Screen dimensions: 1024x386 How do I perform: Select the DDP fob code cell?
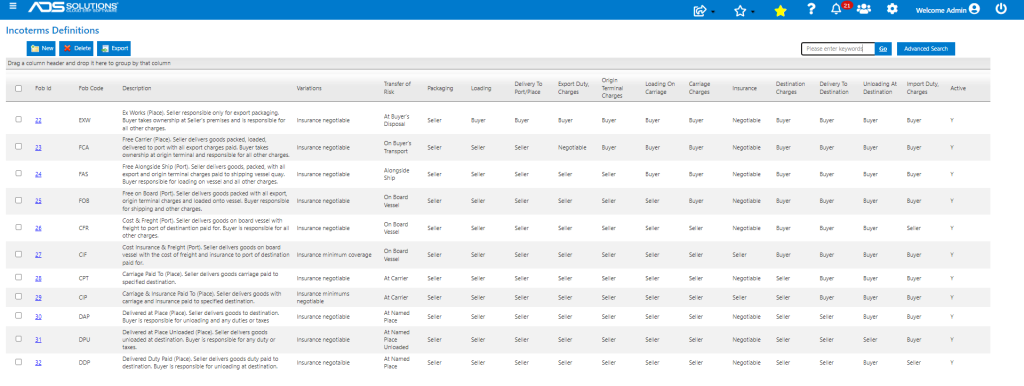[84, 362]
